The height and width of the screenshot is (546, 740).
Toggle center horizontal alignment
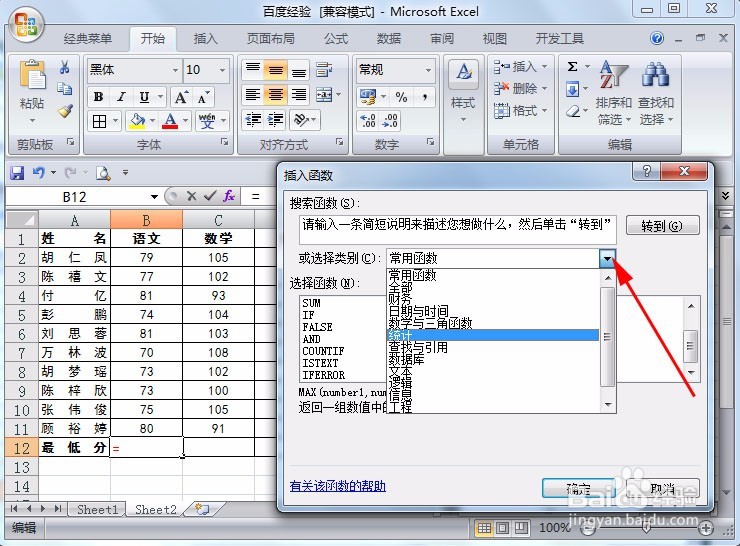click(276, 95)
